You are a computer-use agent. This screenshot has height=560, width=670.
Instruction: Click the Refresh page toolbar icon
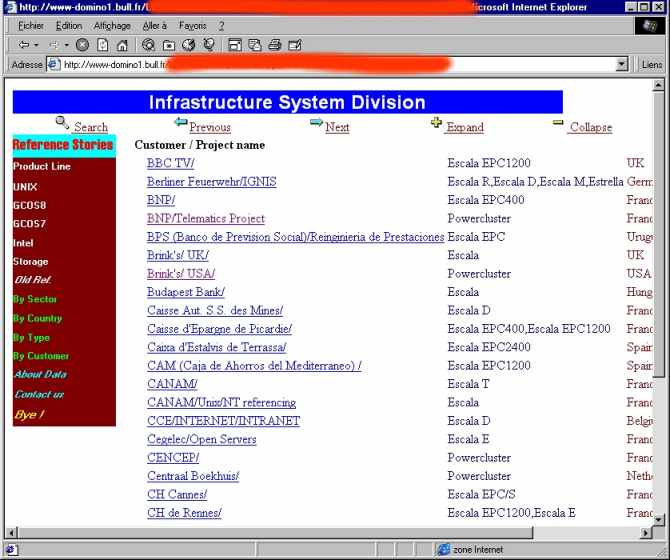pyautogui.click(x=103, y=44)
